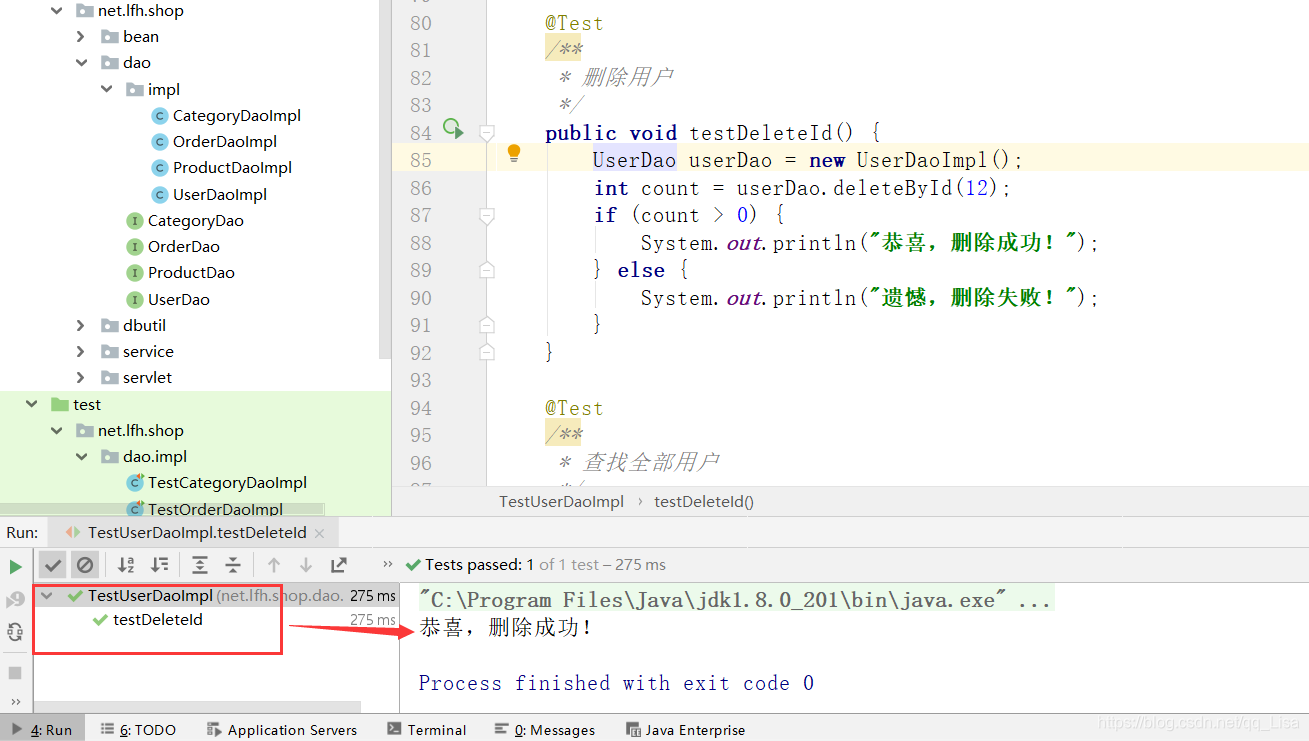The width and height of the screenshot is (1309, 741).
Task: Click testDeleteId() in the editor breadcrumb
Action: (704, 502)
